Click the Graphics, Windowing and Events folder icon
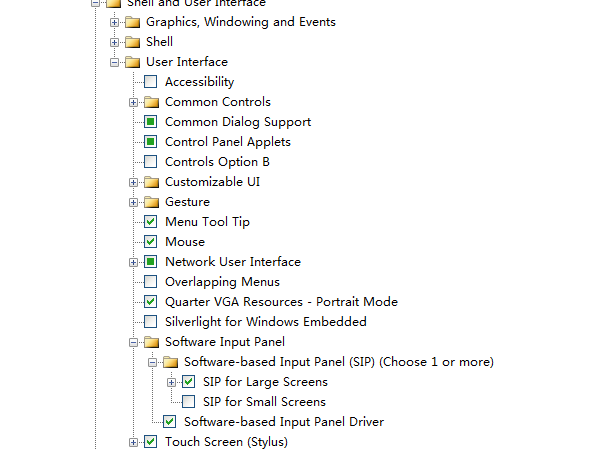This screenshot has height=450, width=600. 132,22
